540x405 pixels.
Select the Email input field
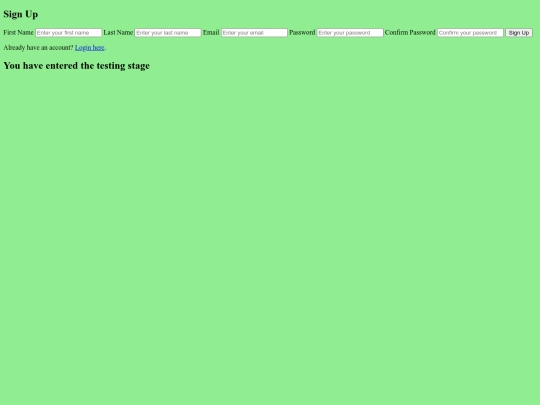[x=254, y=33]
